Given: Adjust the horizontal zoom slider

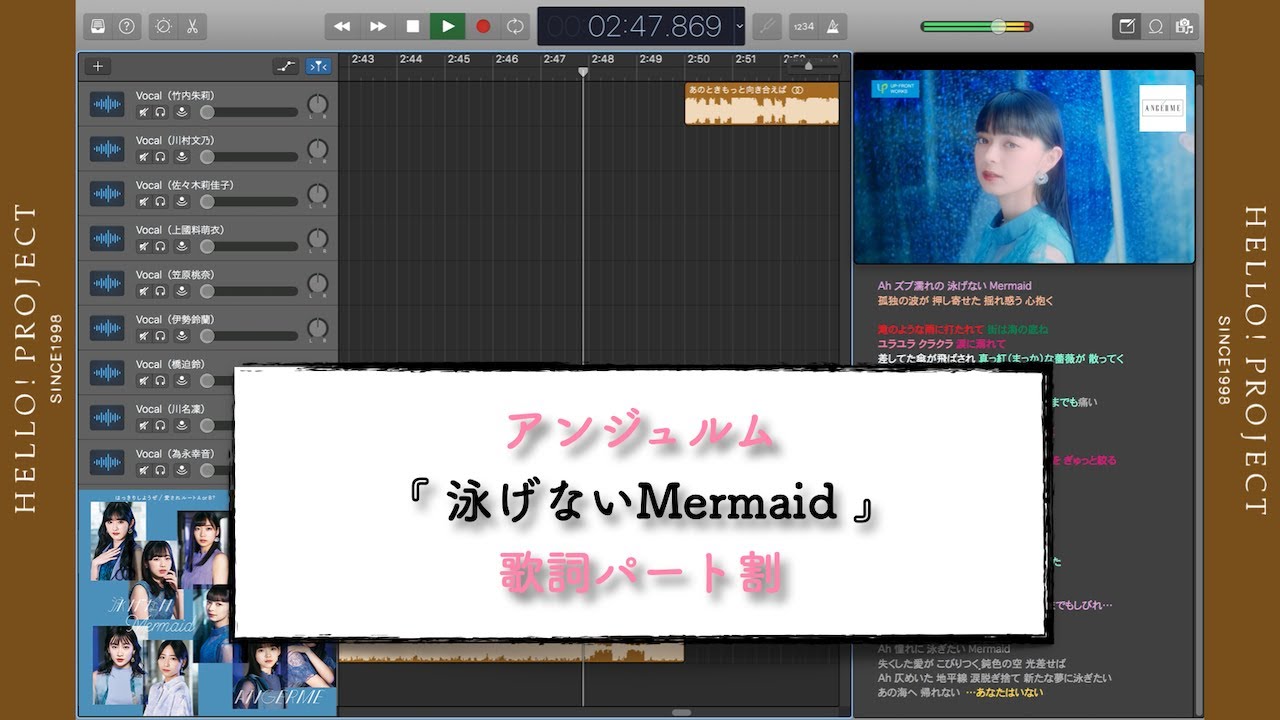Looking at the screenshot, I should [x=815, y=66].
